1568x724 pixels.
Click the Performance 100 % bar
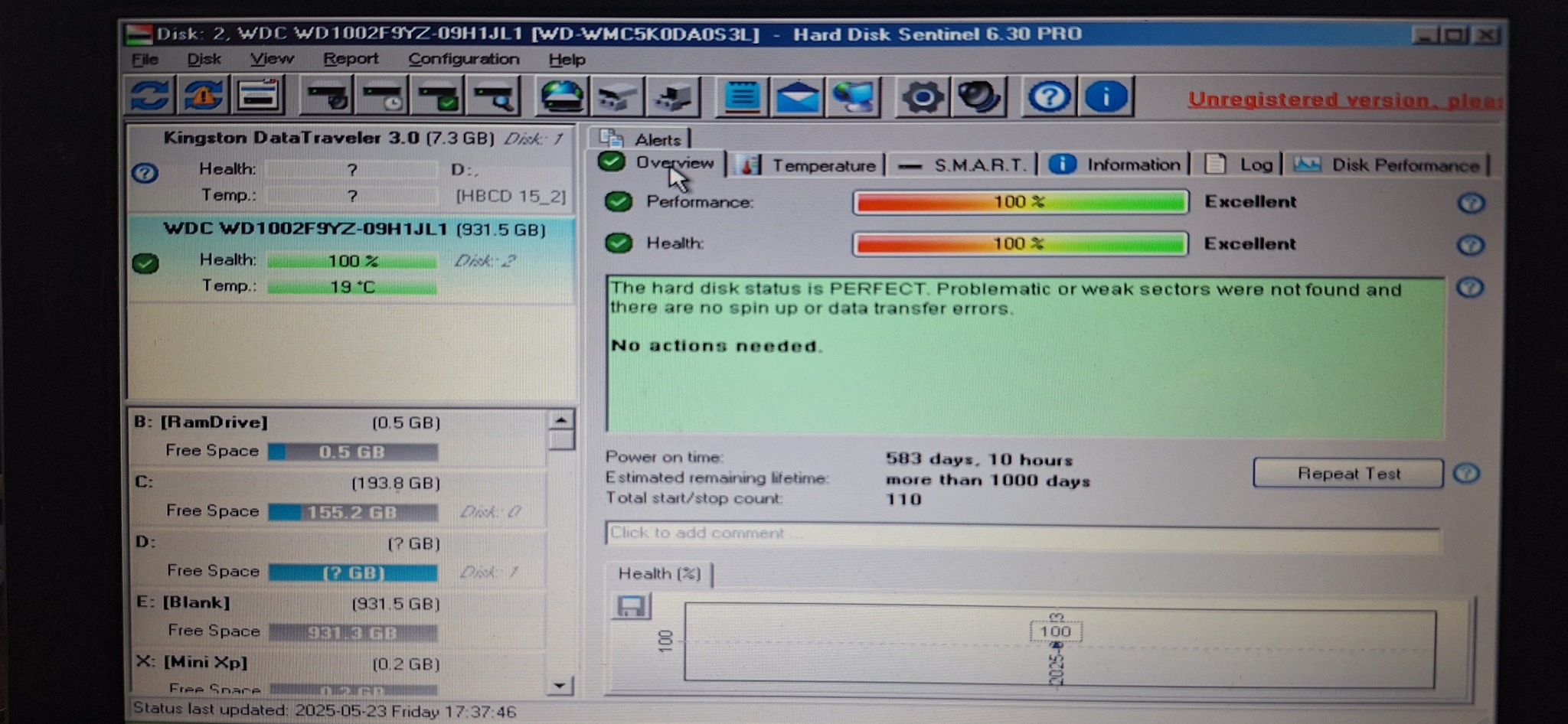(1021, 202)
